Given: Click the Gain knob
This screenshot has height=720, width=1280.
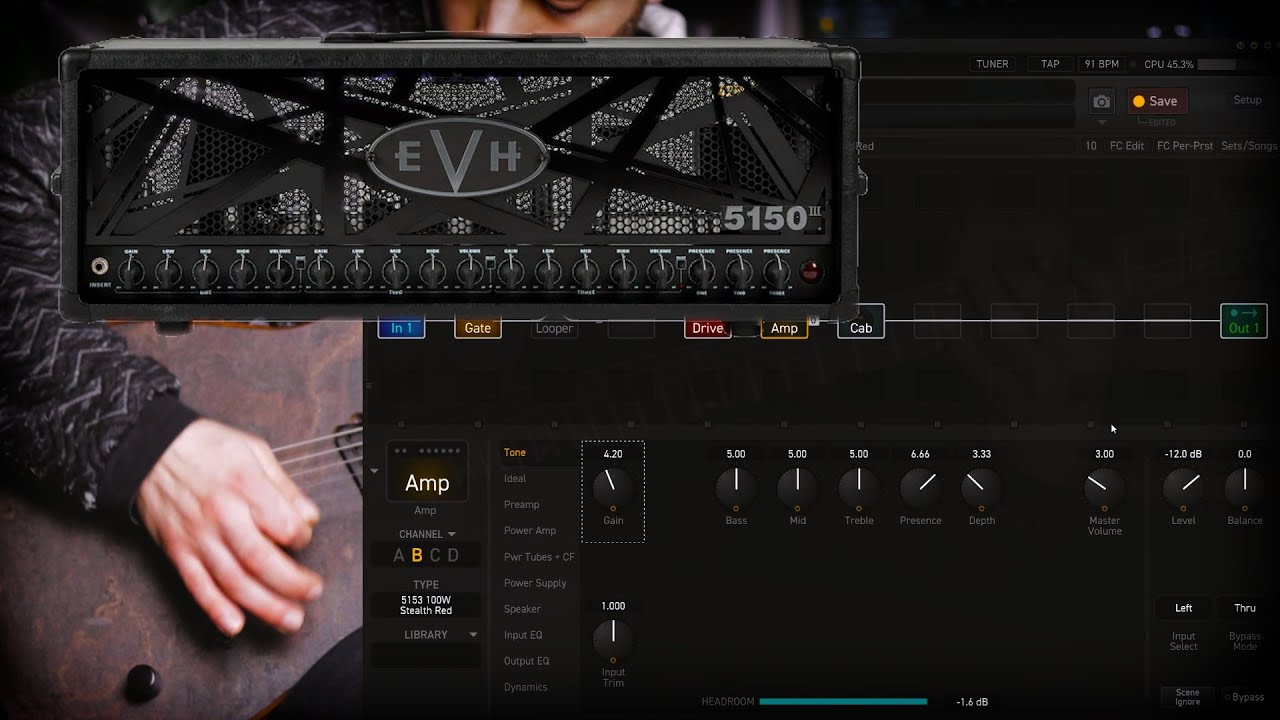Looking at the screenshot, I should click(613, 487).
